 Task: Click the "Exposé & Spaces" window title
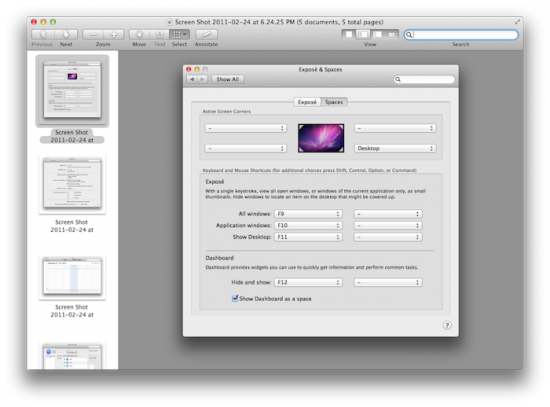[x=320, y=69]
